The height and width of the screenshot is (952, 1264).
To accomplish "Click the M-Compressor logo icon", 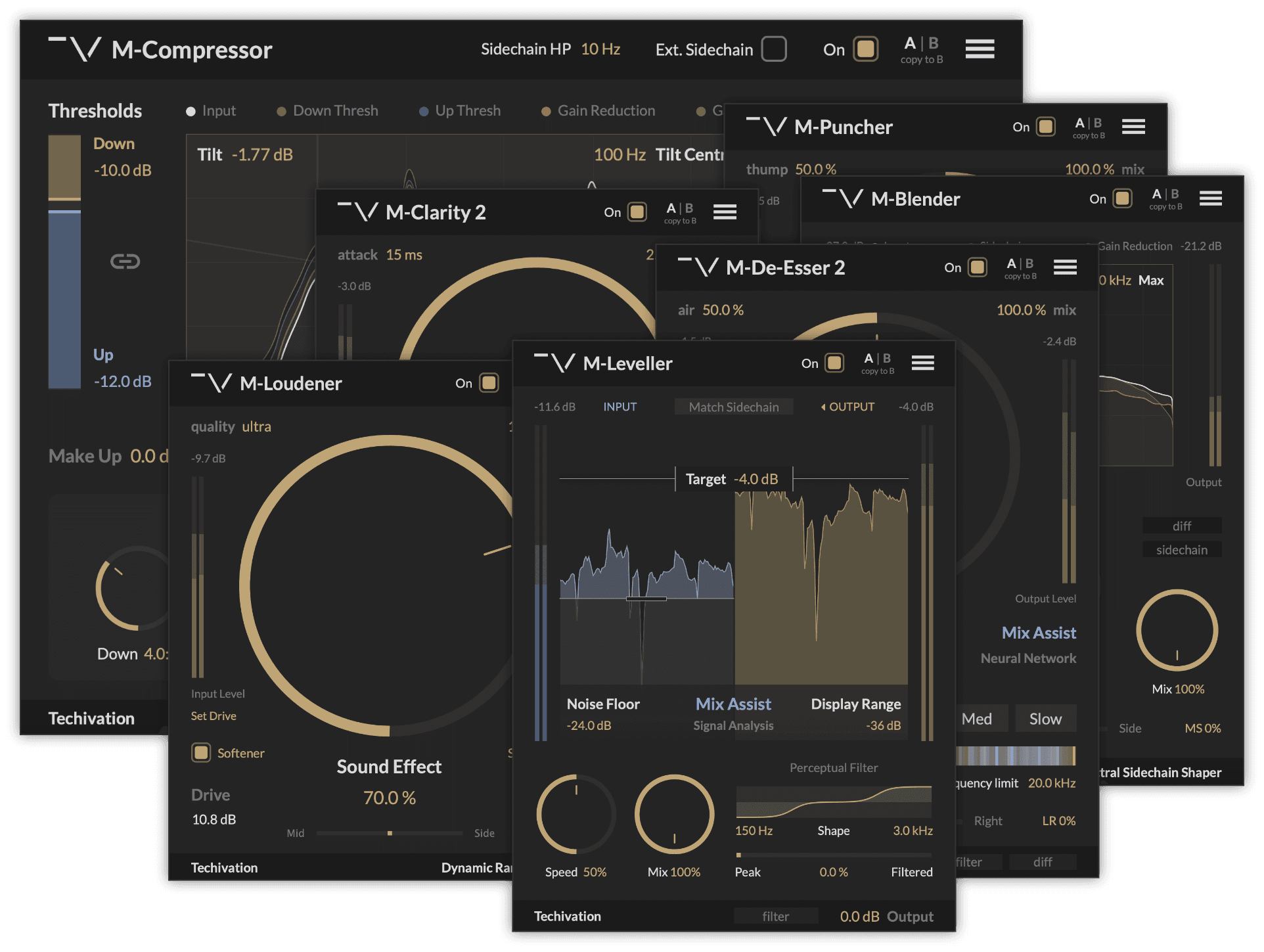I will click(75, 49).
